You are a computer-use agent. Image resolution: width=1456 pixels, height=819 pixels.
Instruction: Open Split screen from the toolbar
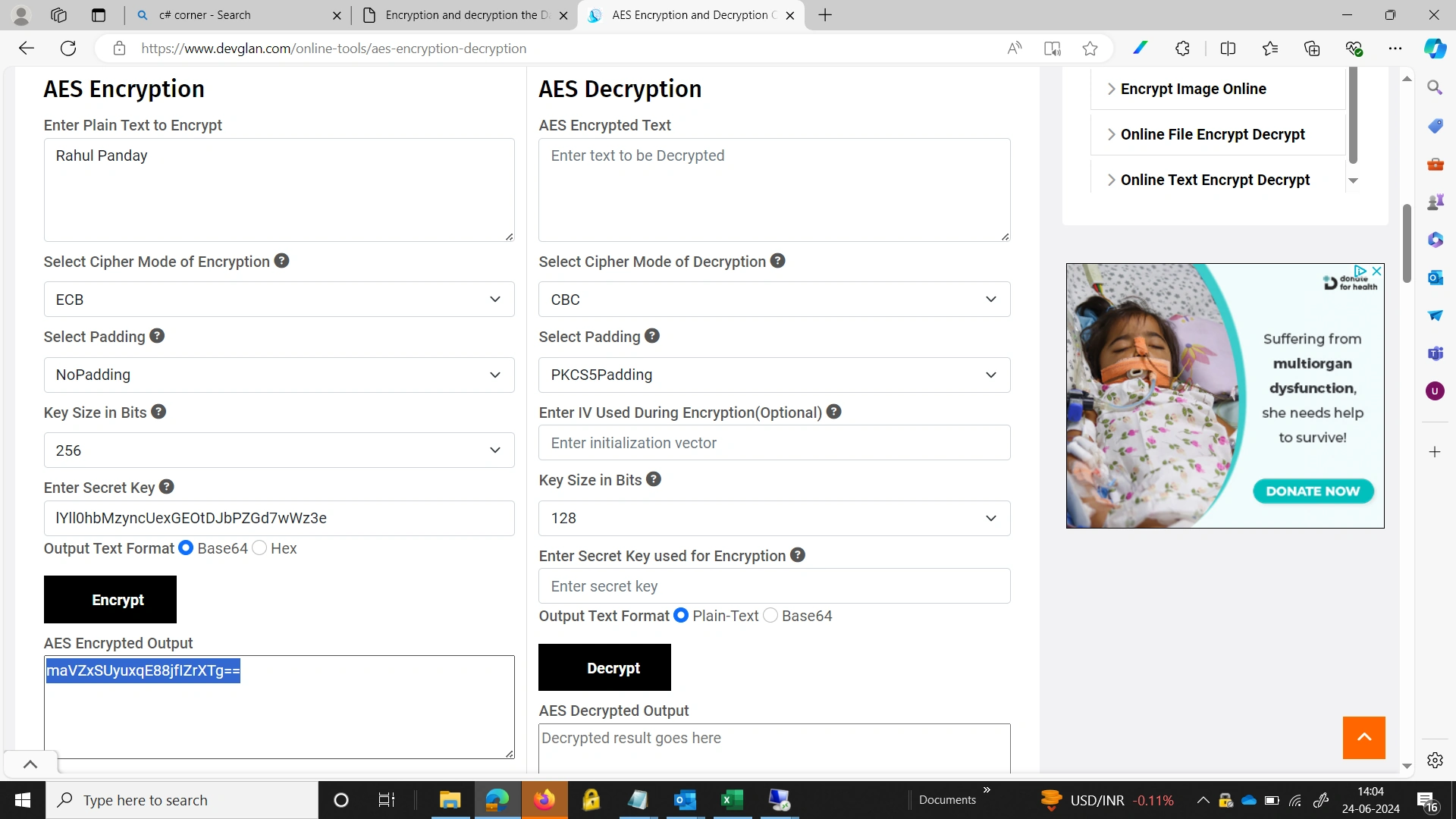(x=1228, y=49)
